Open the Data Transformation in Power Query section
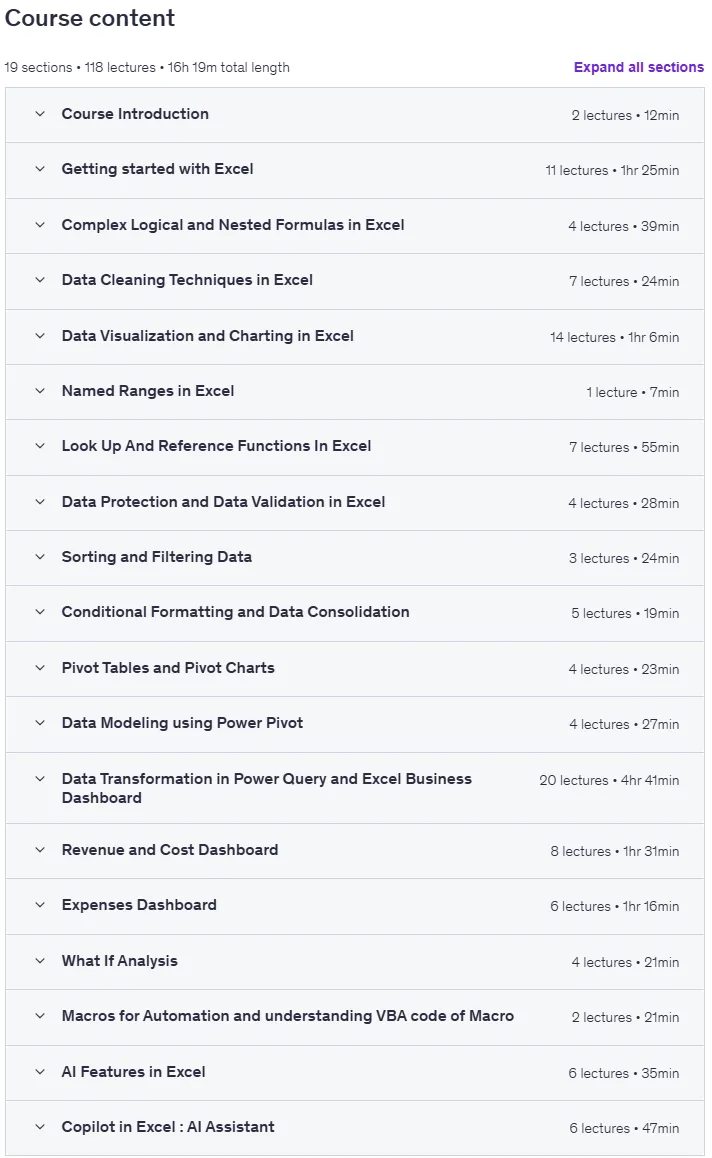 pos(355,788)
